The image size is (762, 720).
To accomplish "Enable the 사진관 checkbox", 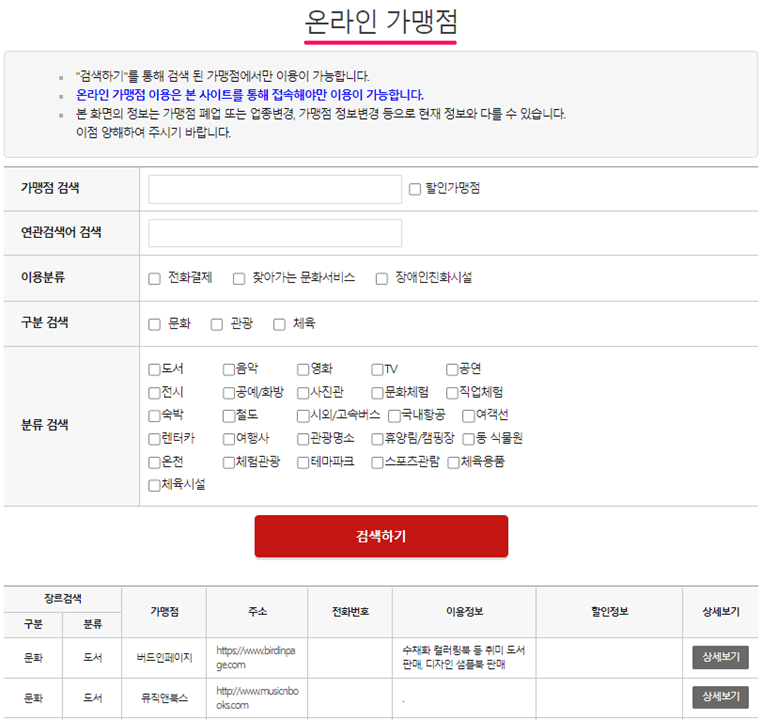I will [303, 393].
